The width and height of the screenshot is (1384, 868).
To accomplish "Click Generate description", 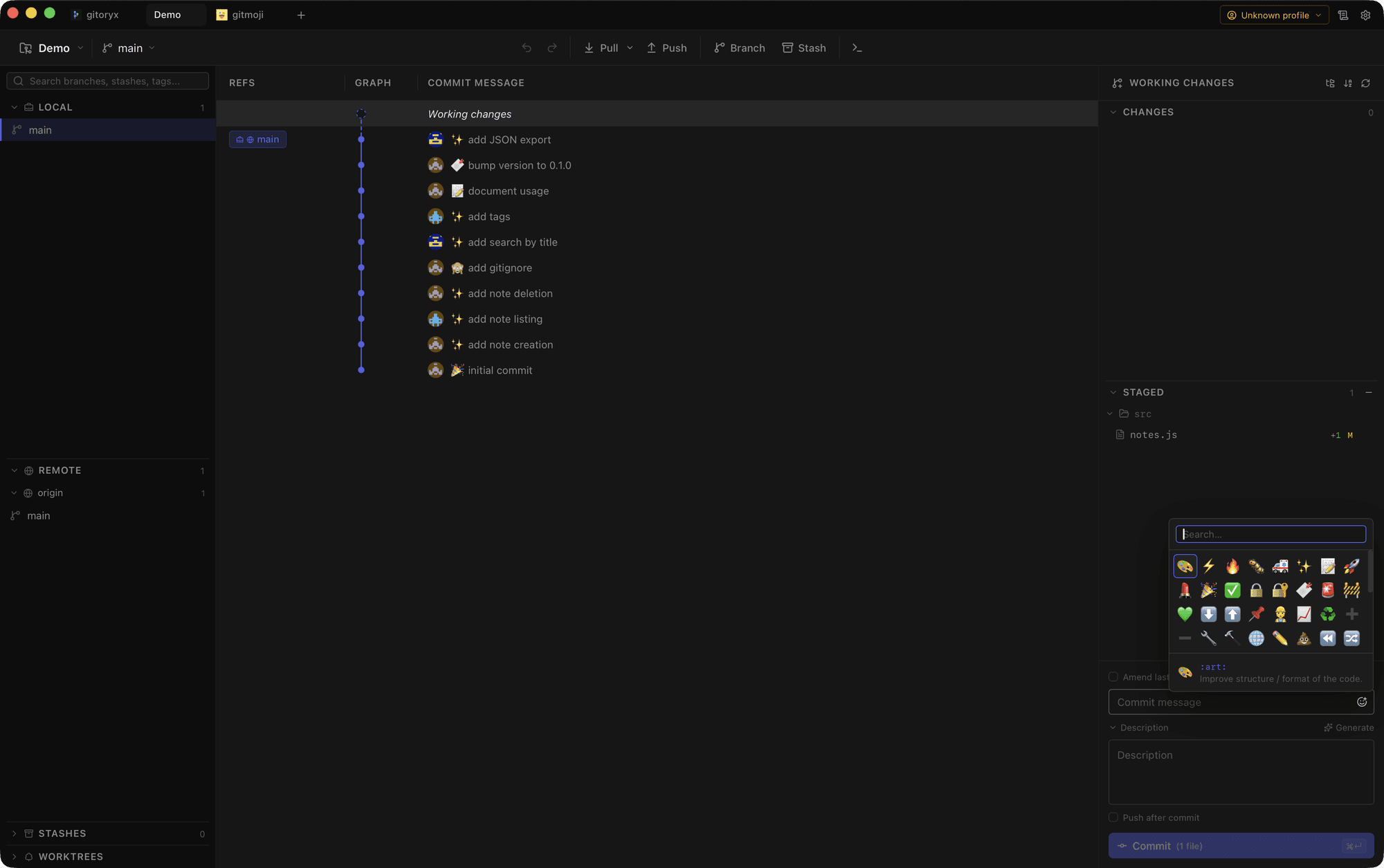I will [1349, 728].
